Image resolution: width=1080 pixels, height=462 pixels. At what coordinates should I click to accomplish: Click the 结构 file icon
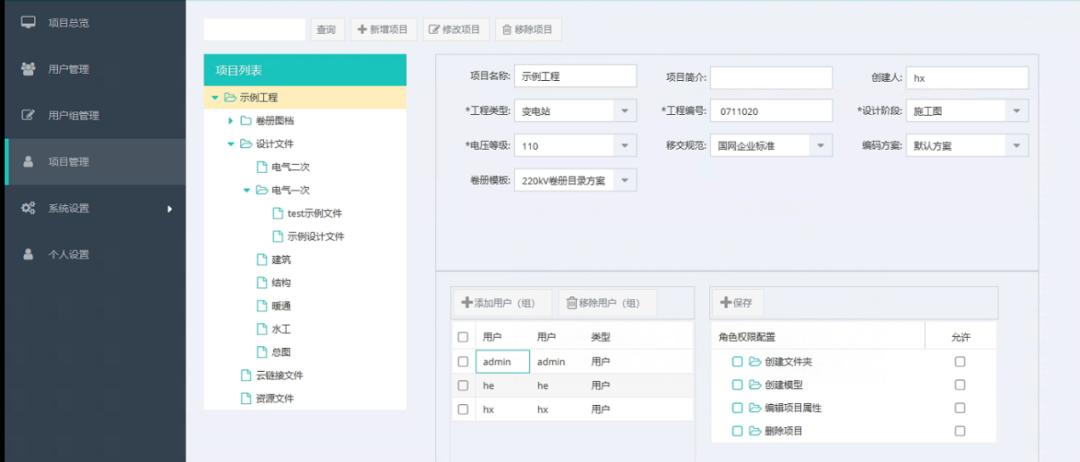[262, 282]
